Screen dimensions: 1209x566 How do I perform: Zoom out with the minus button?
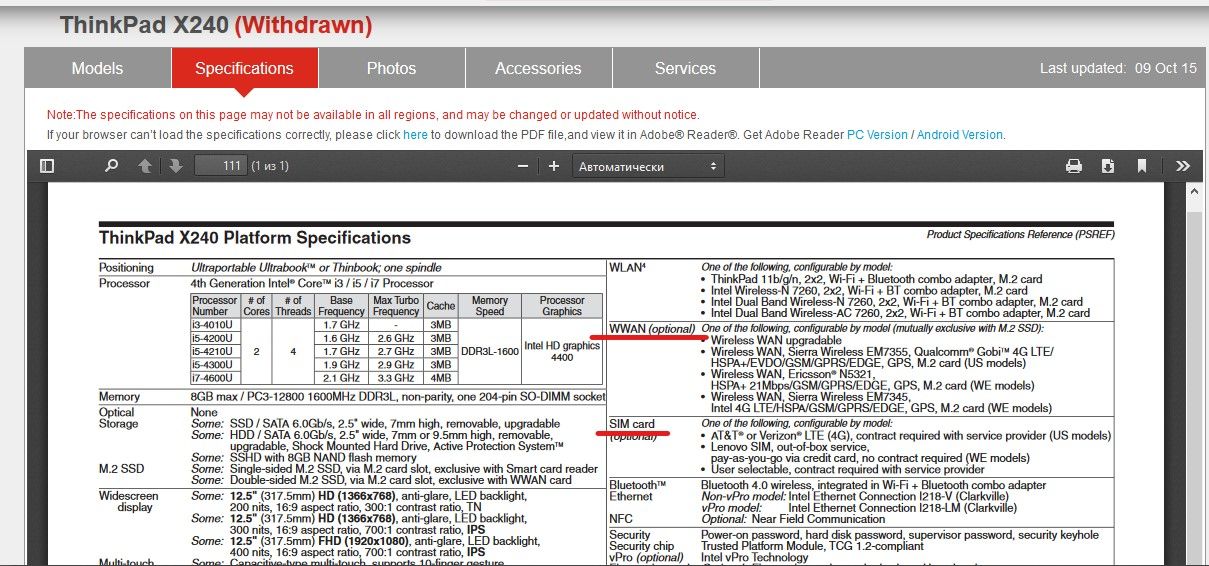521,166
